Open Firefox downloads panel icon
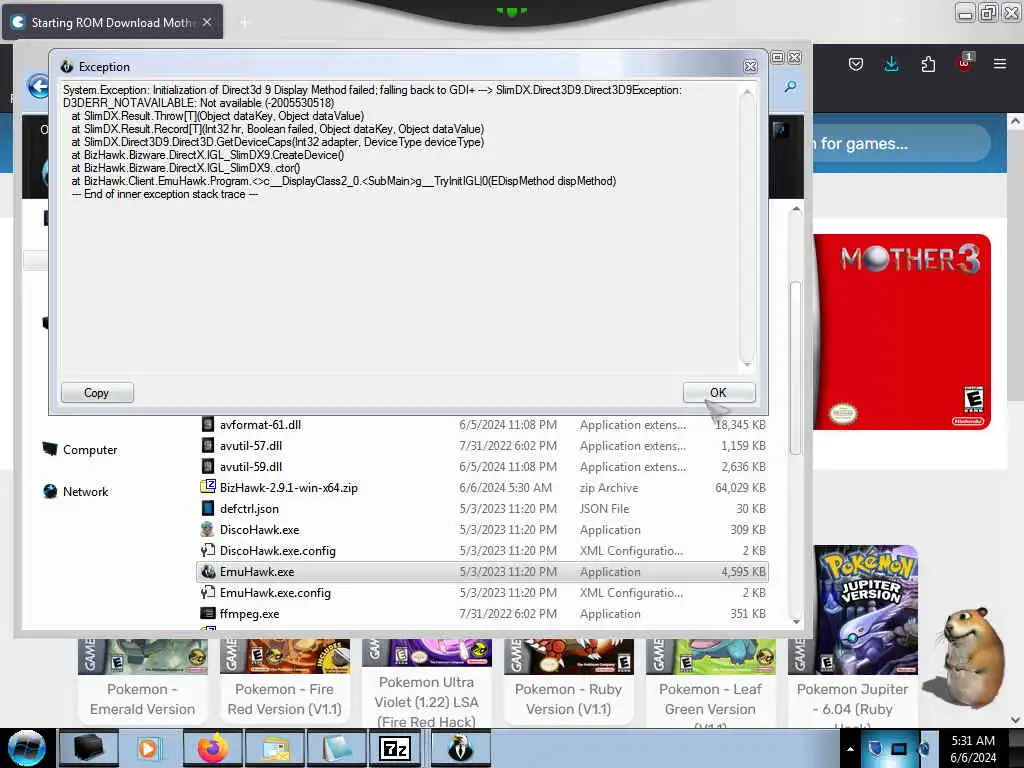Image resolution: width=1024 pixels, height=768 pixels. pyautogui.click(x=891, y=64)
